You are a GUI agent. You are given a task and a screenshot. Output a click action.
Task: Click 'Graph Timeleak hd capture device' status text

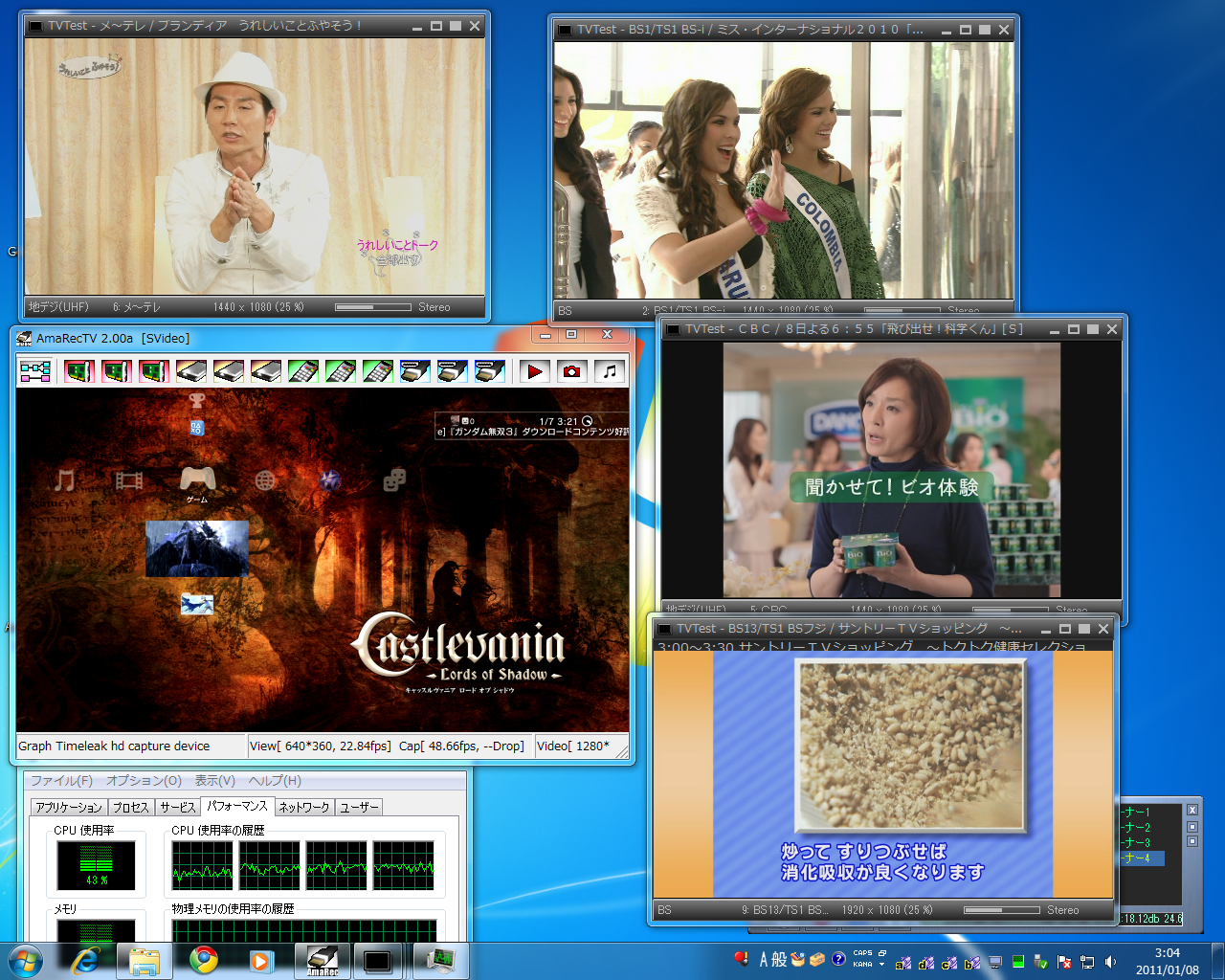pos(114,746)
